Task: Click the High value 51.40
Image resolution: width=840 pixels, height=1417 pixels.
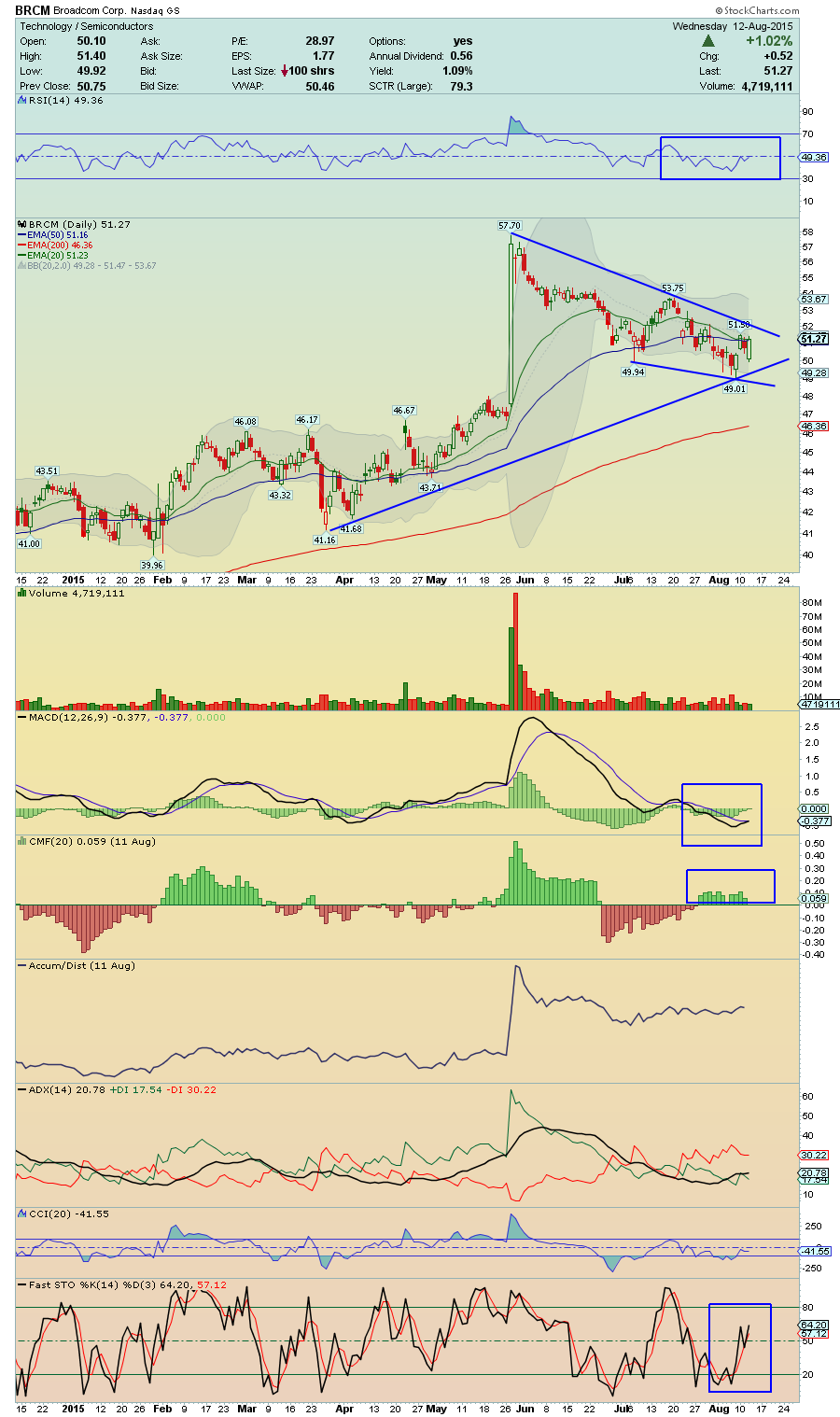Action: click(91, 56)
